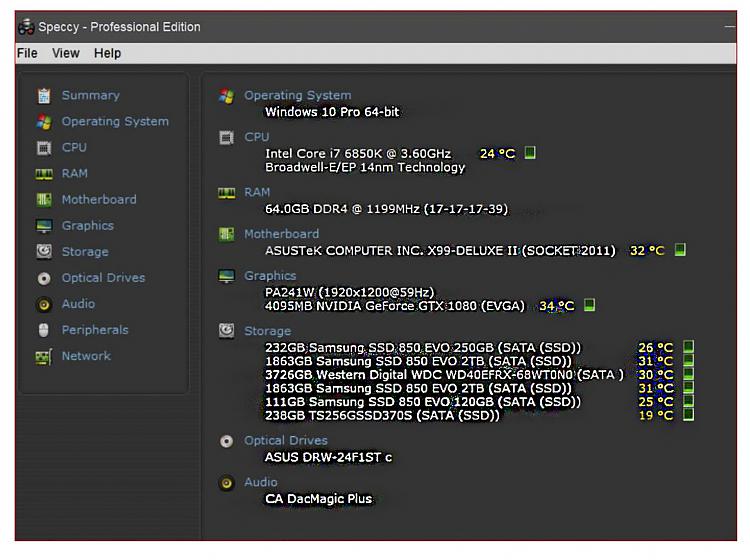Click the Optical Drives heading in summary pane
Image resolution: width=750 pixels, height=560 pixels.
pos(286,440)
